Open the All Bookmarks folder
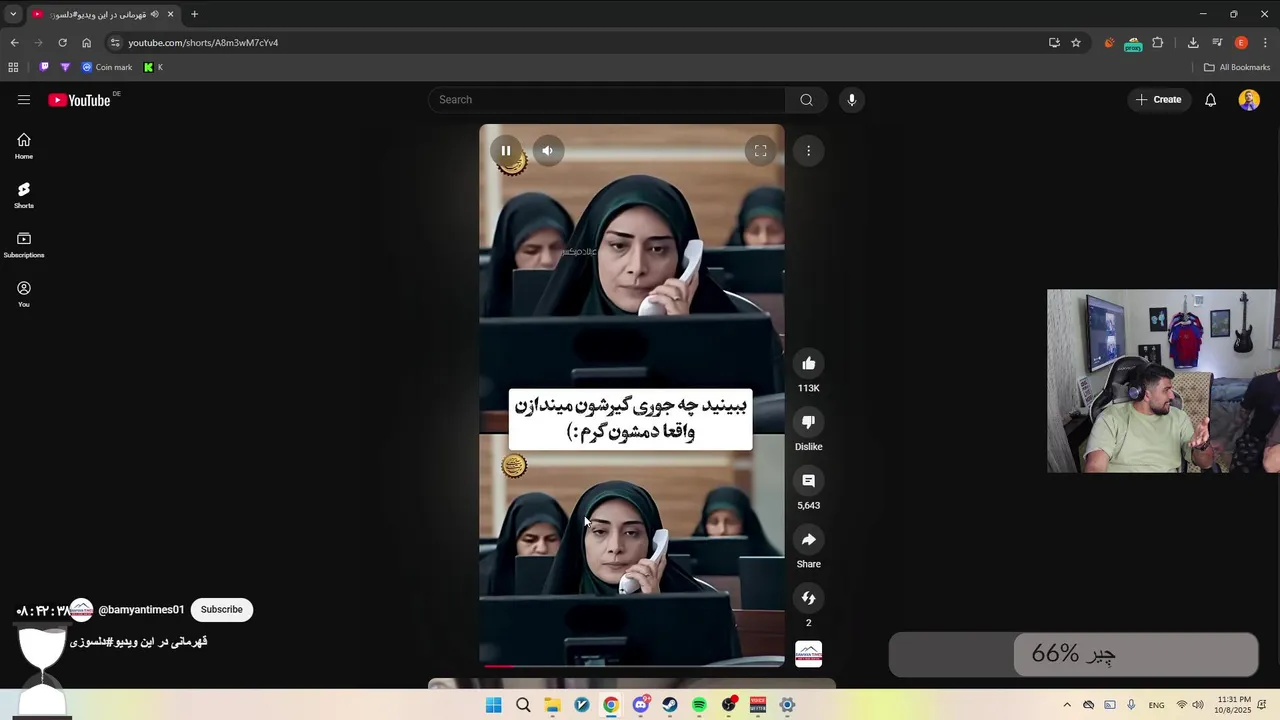This screenshot has width=1280, height=720. click(x=1237, y=67)
